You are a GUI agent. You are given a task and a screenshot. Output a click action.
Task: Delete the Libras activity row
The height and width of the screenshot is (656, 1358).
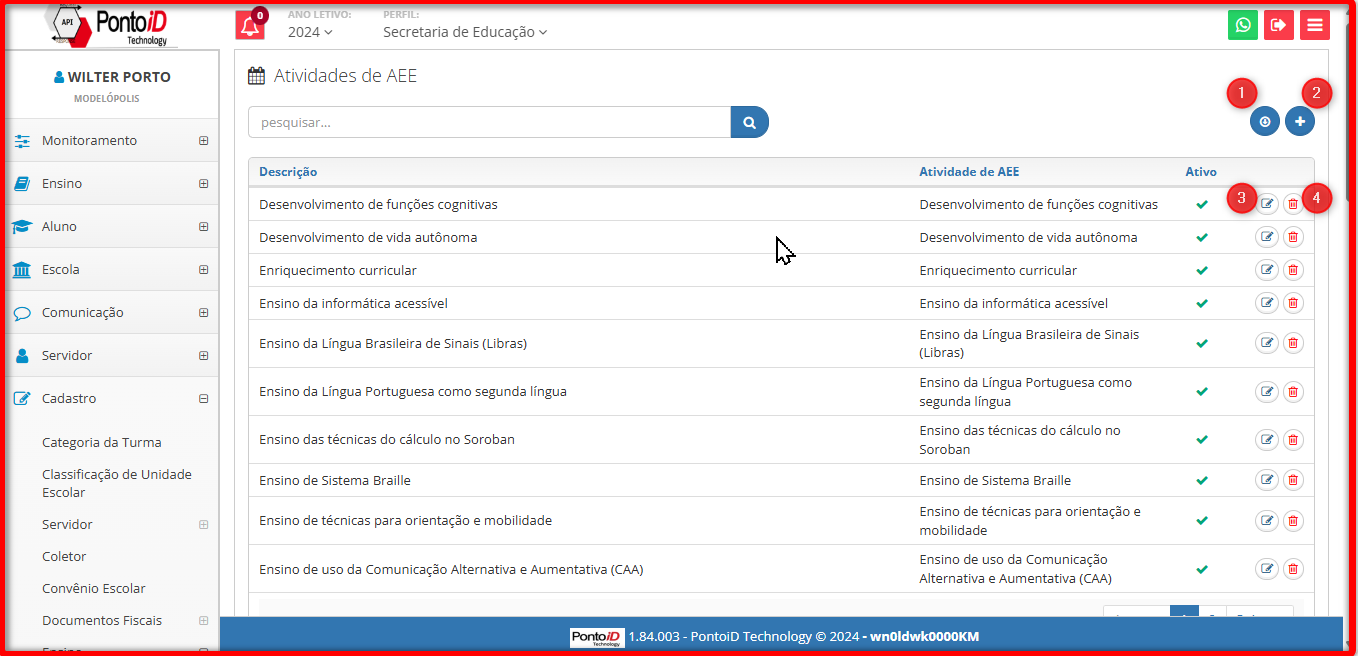1293,343
